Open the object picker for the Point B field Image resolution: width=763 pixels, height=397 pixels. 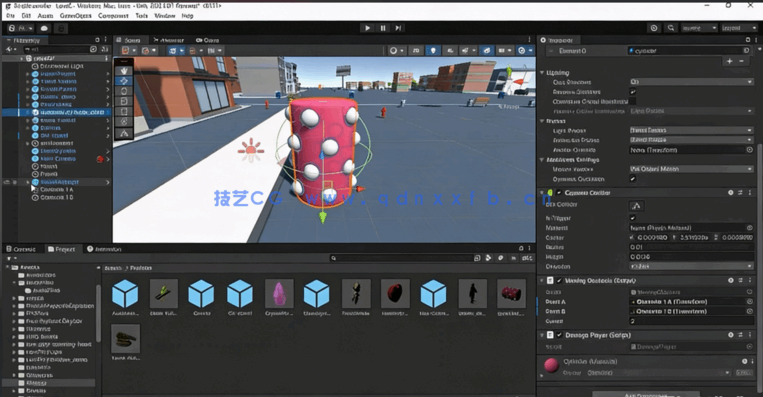coord(750,311)
